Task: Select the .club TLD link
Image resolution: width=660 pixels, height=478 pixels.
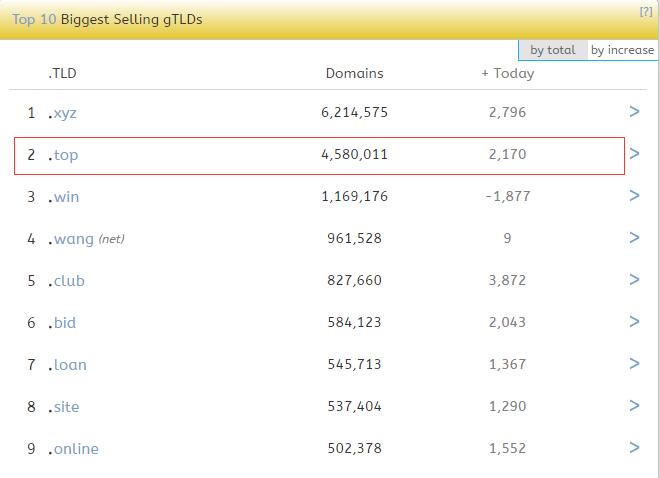Action: pos(69,281)
